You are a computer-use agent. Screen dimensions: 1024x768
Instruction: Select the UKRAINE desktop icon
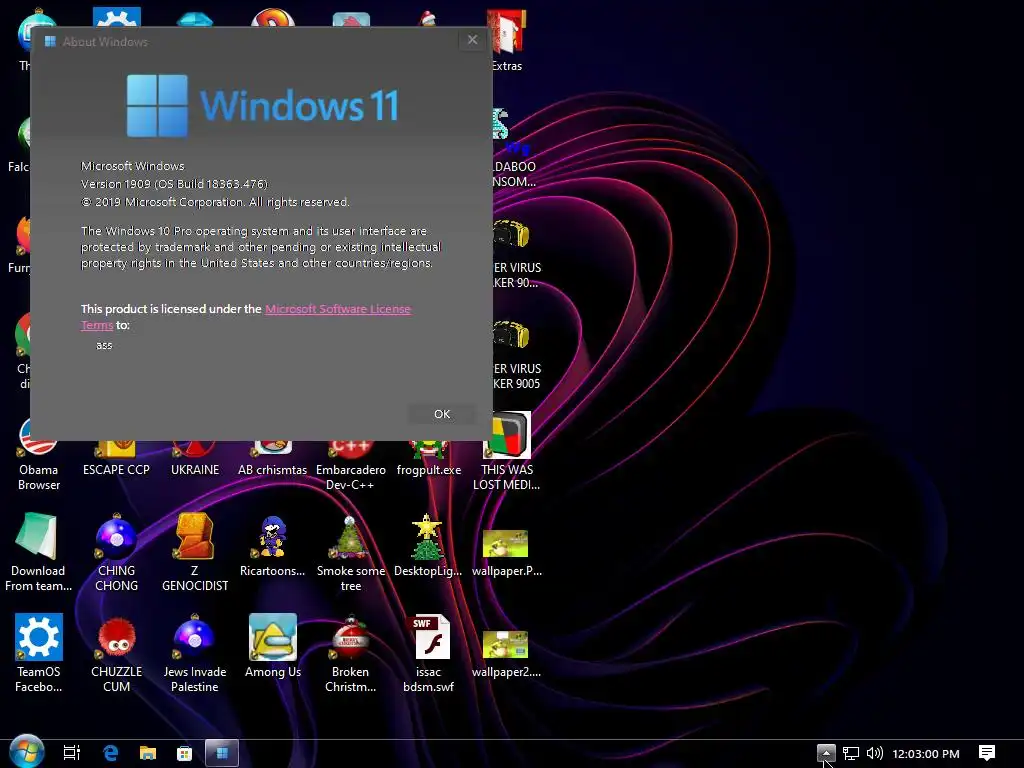click(195, 457)
